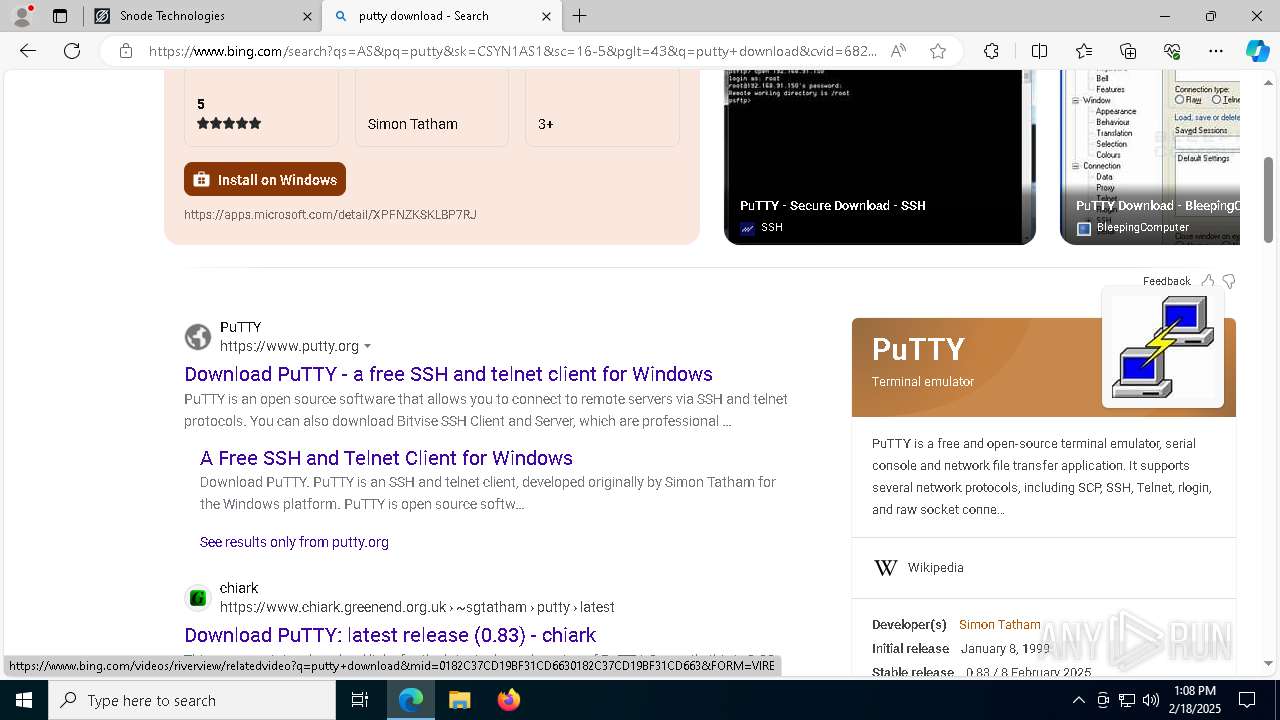Open a new browser tab
This screenshot has height=720, width=1280.
580,16
